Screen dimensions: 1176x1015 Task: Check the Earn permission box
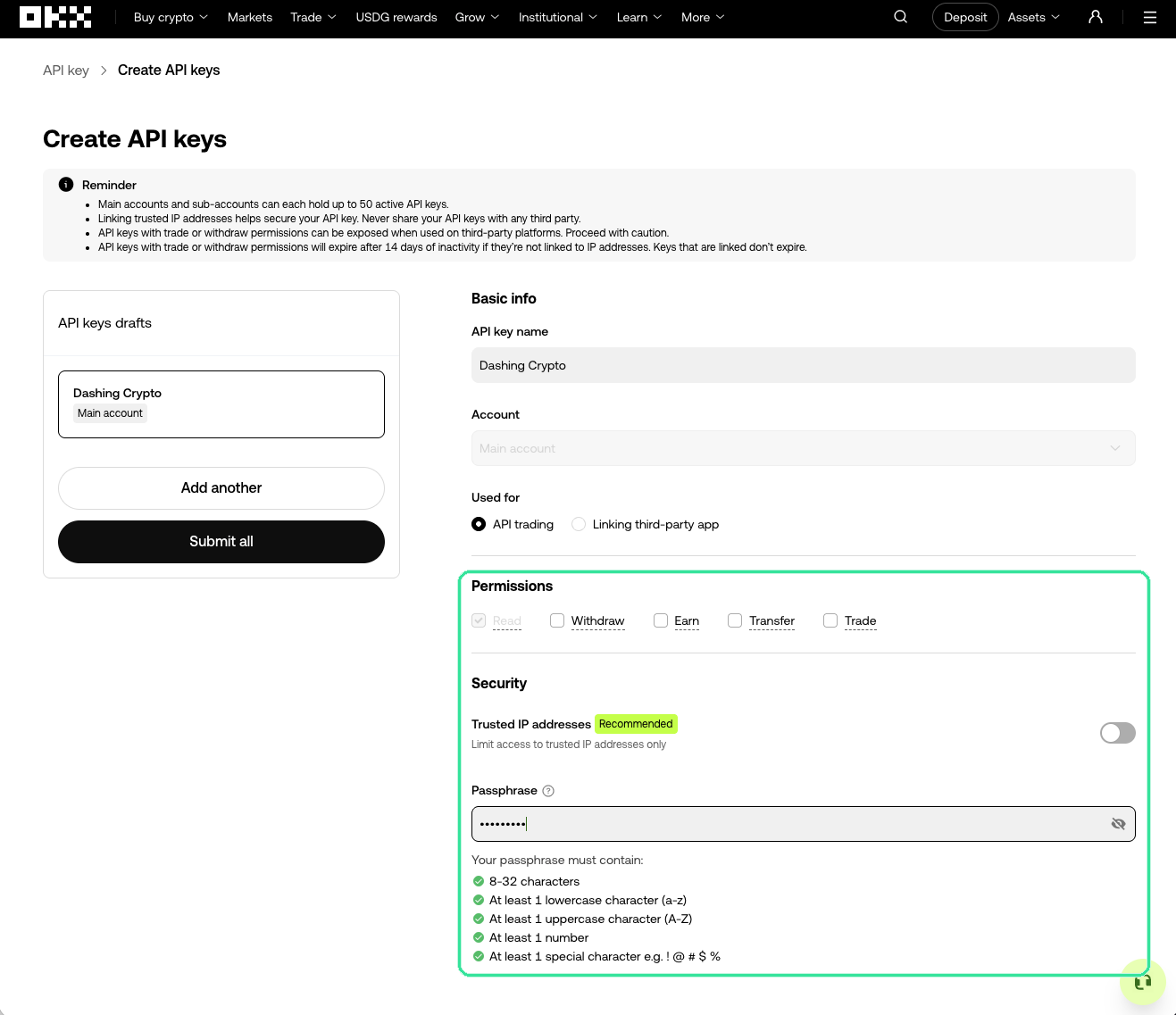661,620
